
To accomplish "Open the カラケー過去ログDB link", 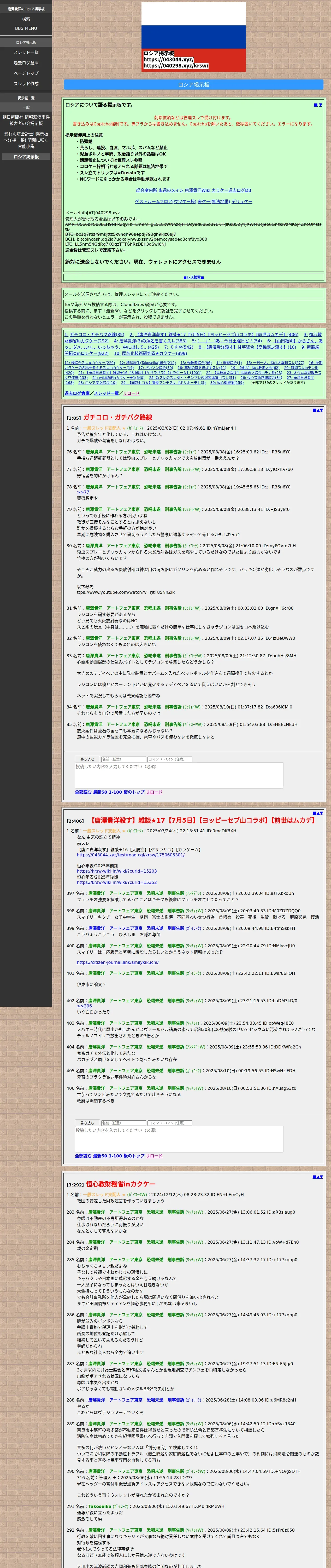I will [x=231, y=191].
